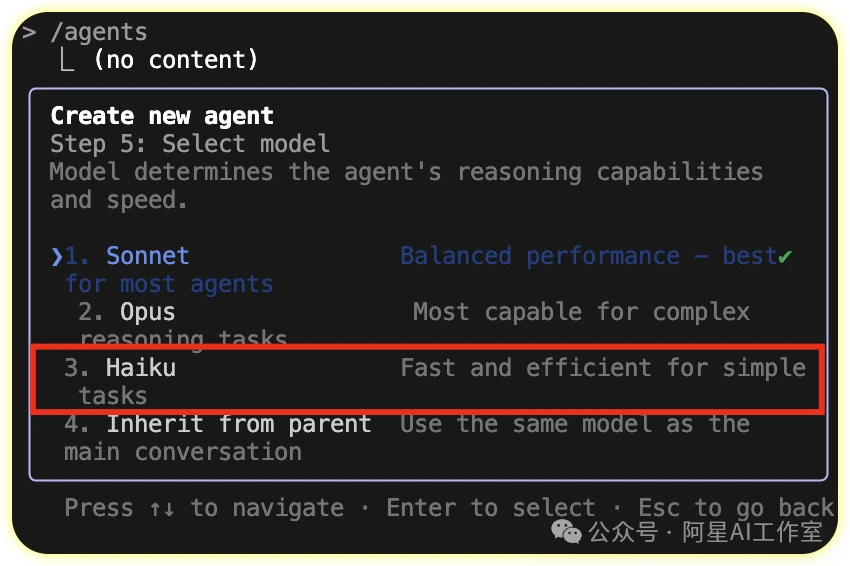Image resolution: width=850 pixels, height=566 pixels.
Task: Select Inherit from parent option
Action: click(238, 424)
